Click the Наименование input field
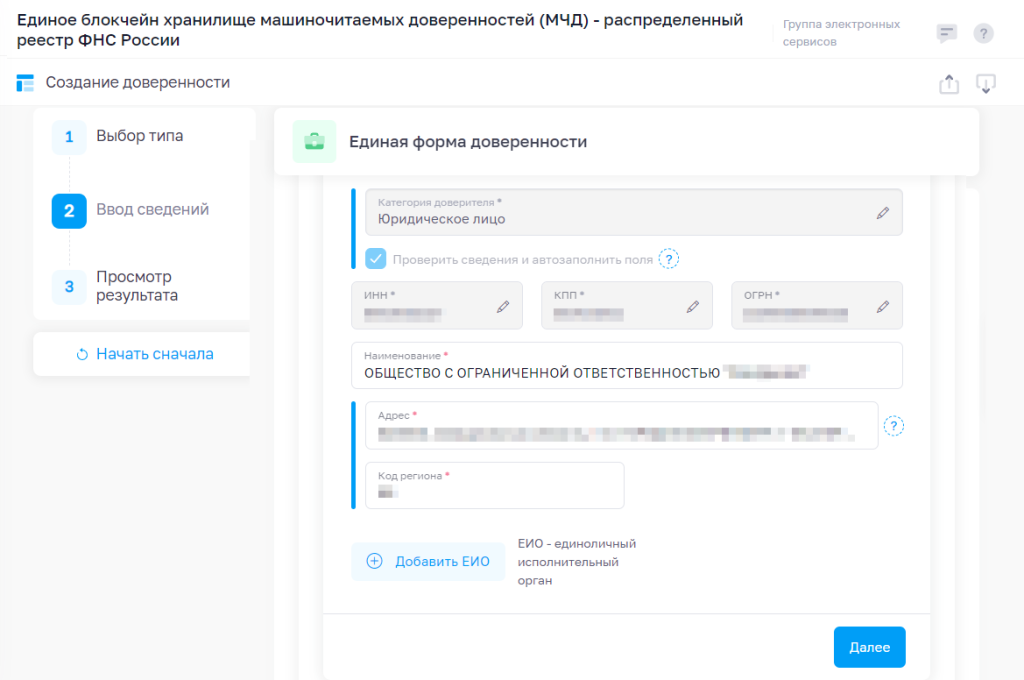This screenshot has height=680, width=1024. tap(627, 365)
